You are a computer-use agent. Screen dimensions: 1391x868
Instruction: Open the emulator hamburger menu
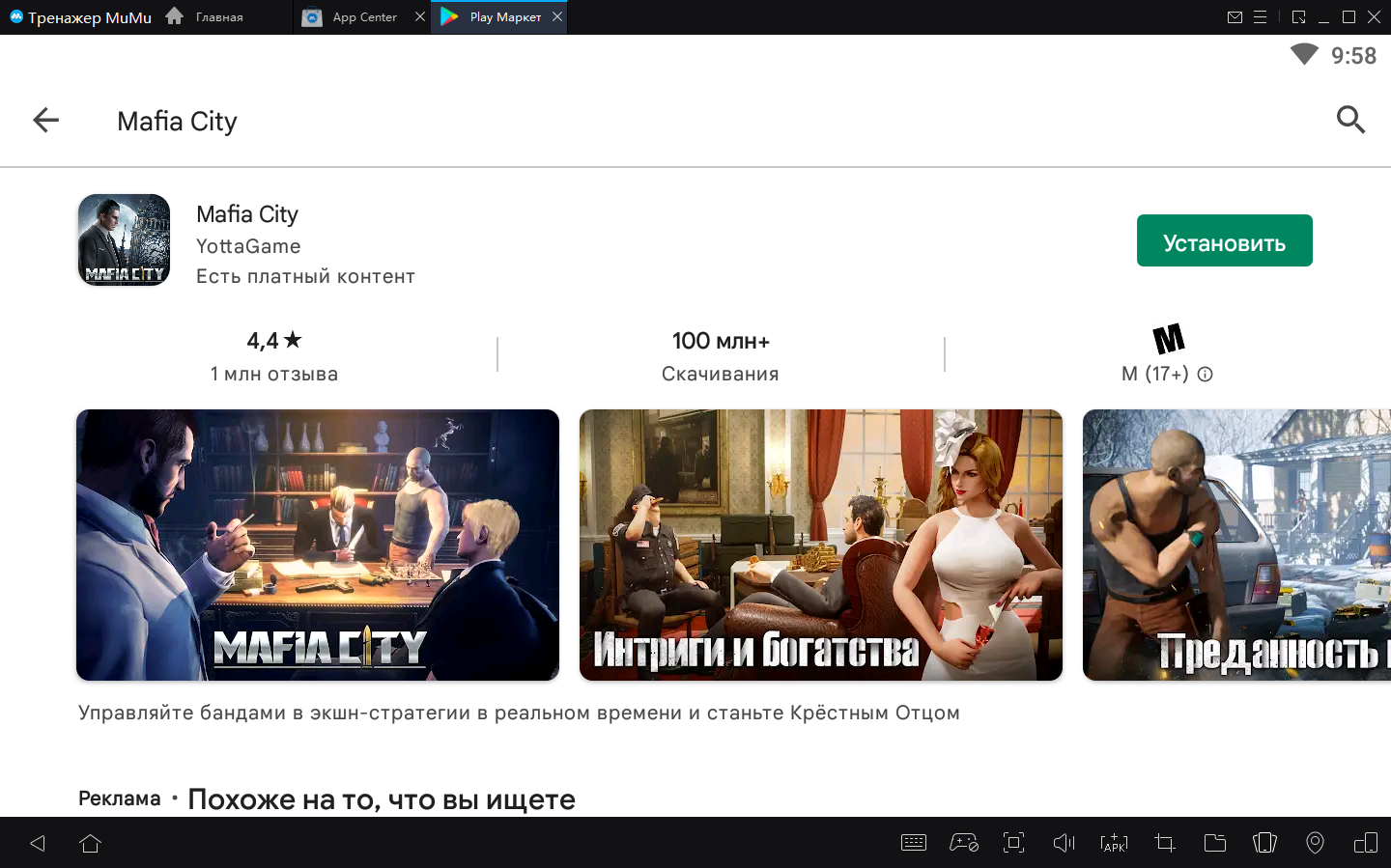tap(1260, 17)
